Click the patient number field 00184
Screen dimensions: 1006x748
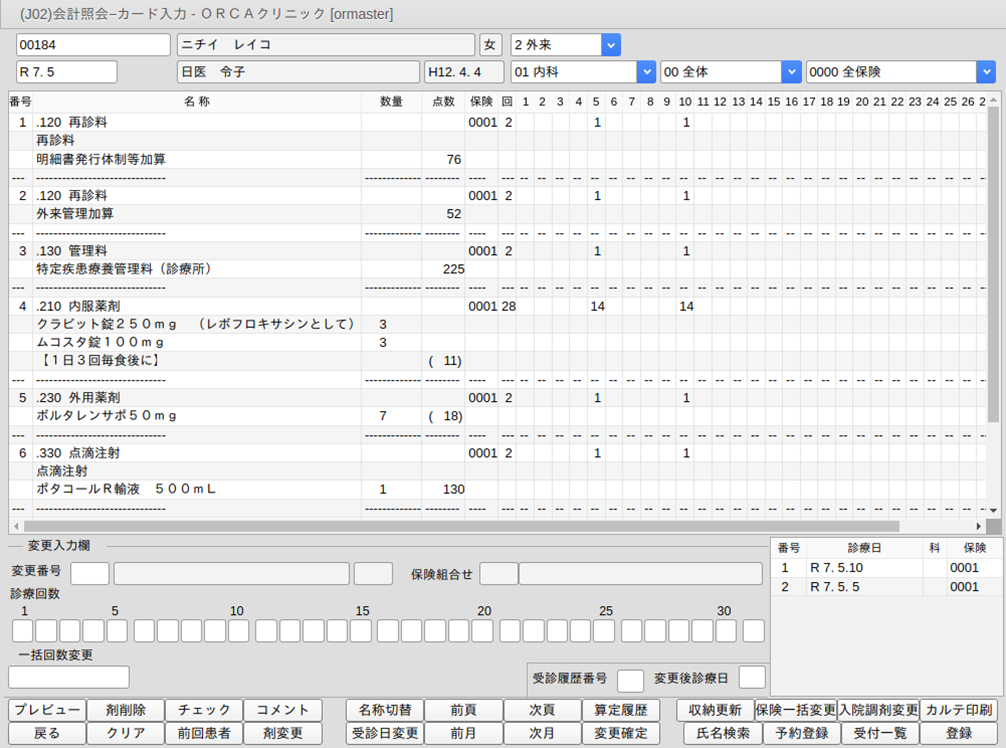[93, 45]
